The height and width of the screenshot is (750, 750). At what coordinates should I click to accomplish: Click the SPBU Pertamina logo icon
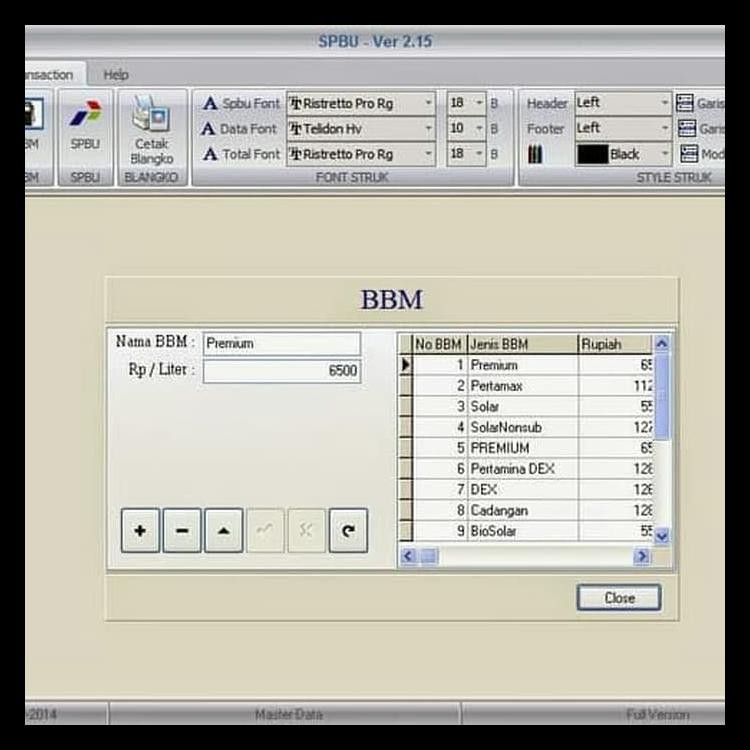85,115
